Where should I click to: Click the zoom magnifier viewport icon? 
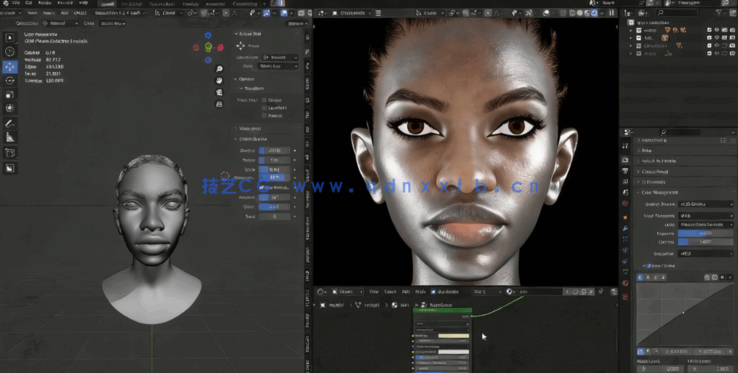219,69
